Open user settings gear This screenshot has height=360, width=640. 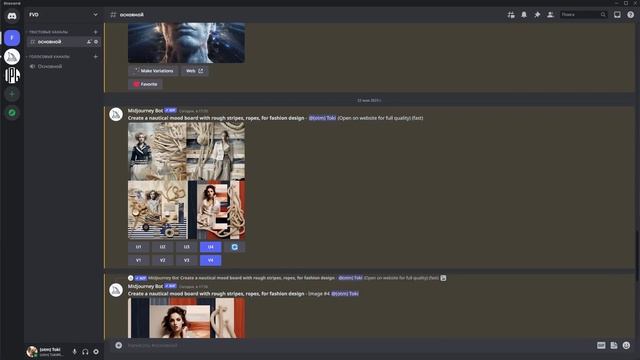96,351
